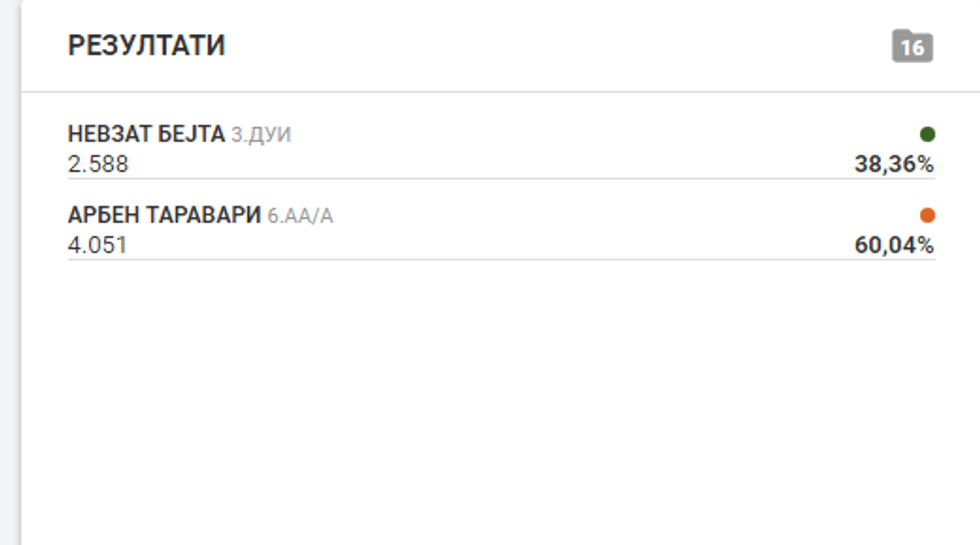
Task: Click the РЕЗУЛТАТИ heading
Action: pyautogui.click(x=146, y=46)
